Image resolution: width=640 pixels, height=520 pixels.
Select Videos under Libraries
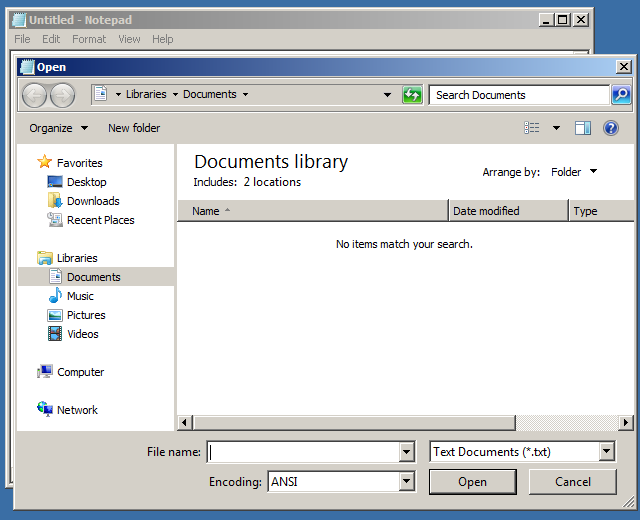tap(82, 334)
